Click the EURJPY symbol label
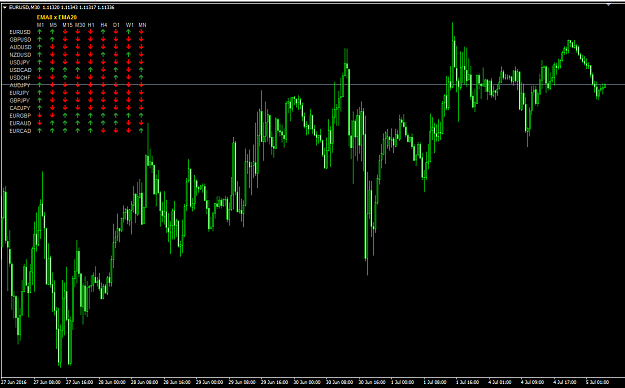This screenshot has height=388, width=625. [20, 93]
